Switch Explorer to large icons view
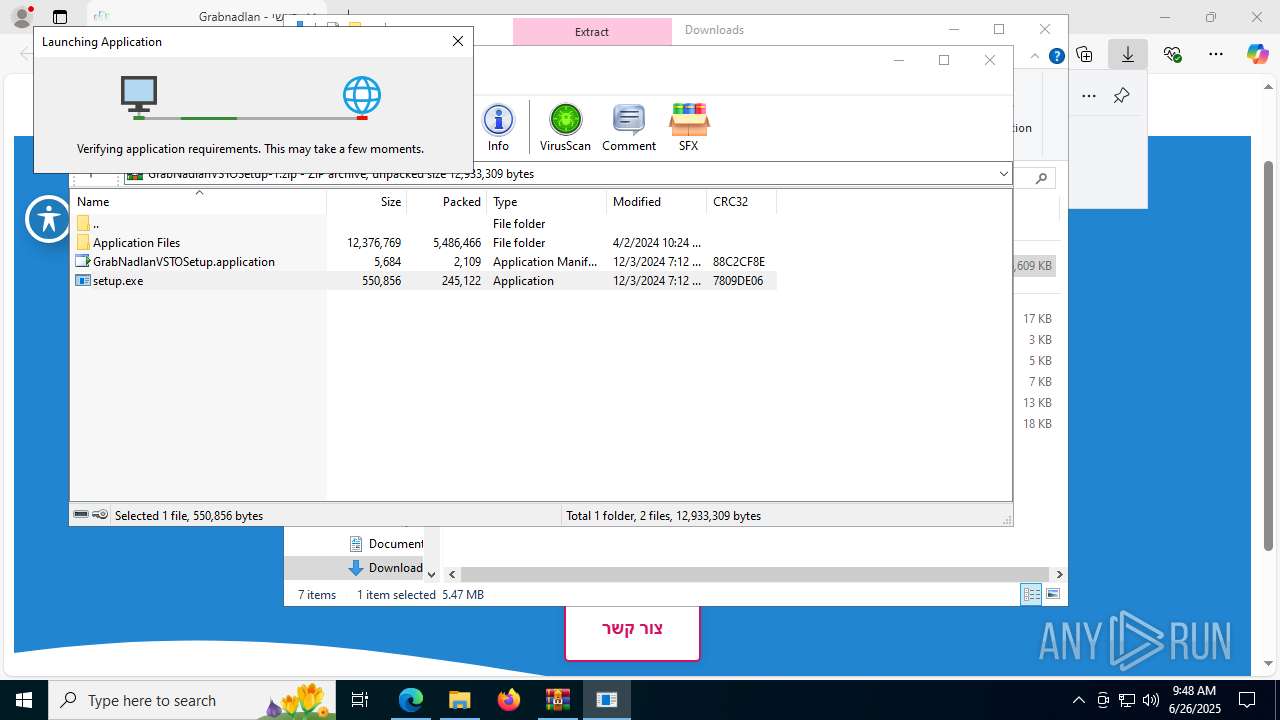This screenshot has width=1280, height=720. point(1053,594)
